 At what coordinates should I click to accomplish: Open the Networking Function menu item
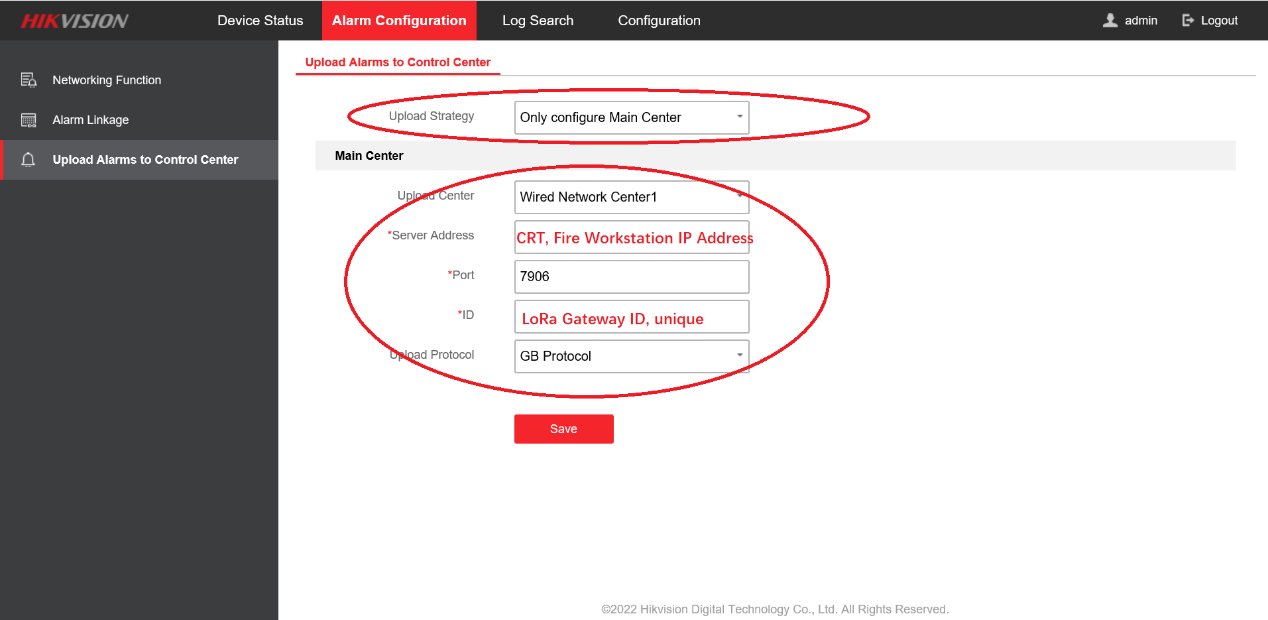139,80
